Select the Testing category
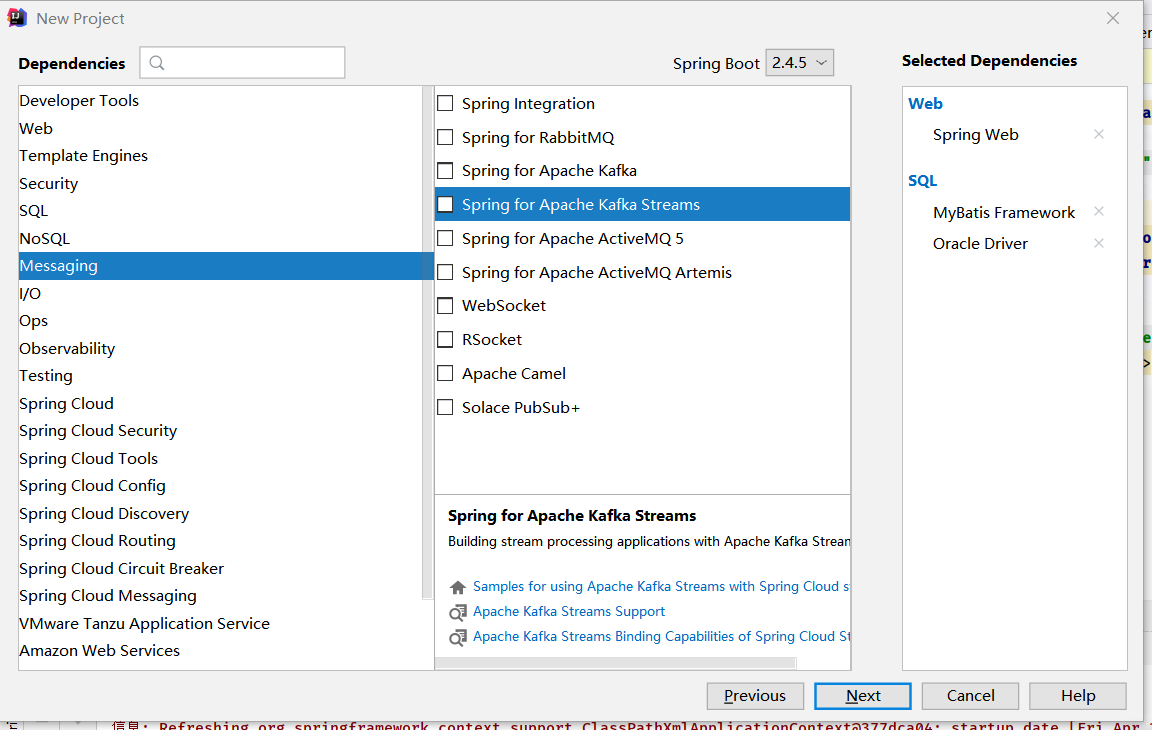 pos(220,376)
